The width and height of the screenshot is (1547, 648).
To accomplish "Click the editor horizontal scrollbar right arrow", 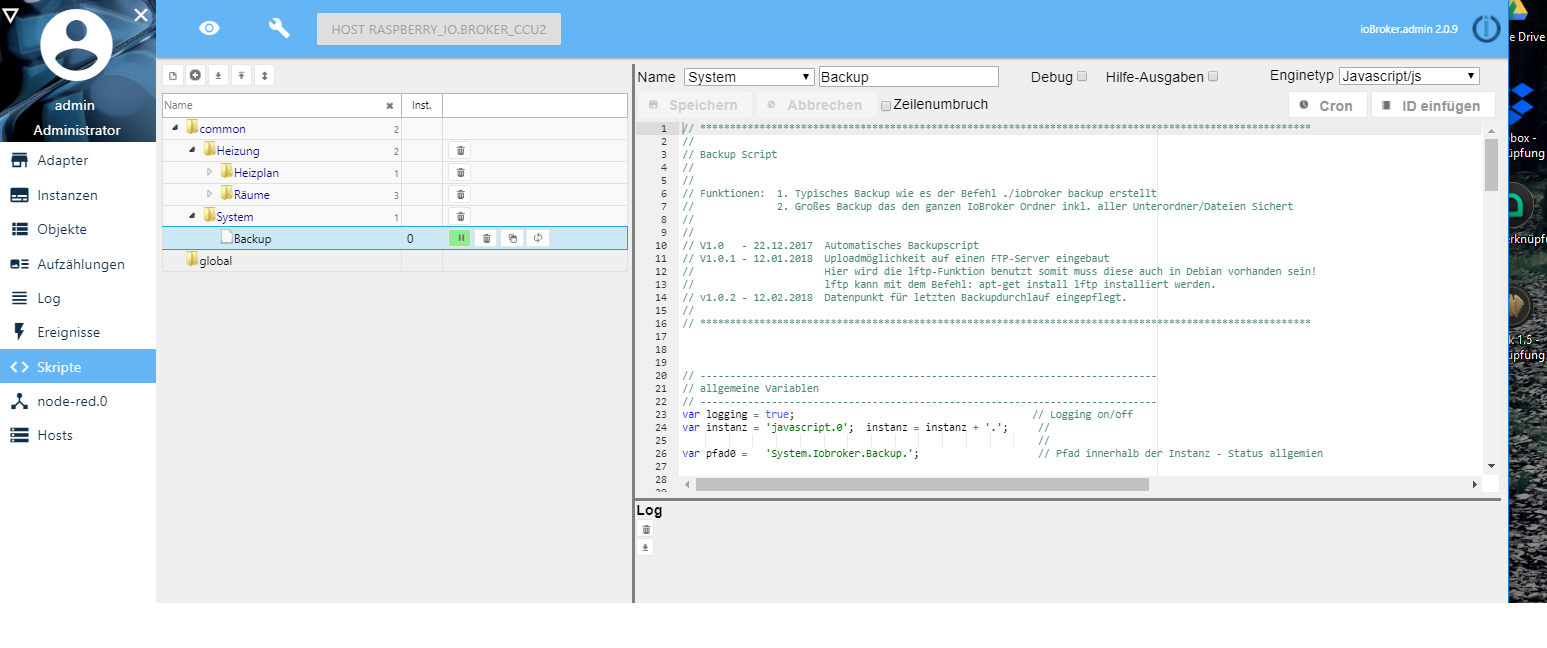I will click(1474, 484).
